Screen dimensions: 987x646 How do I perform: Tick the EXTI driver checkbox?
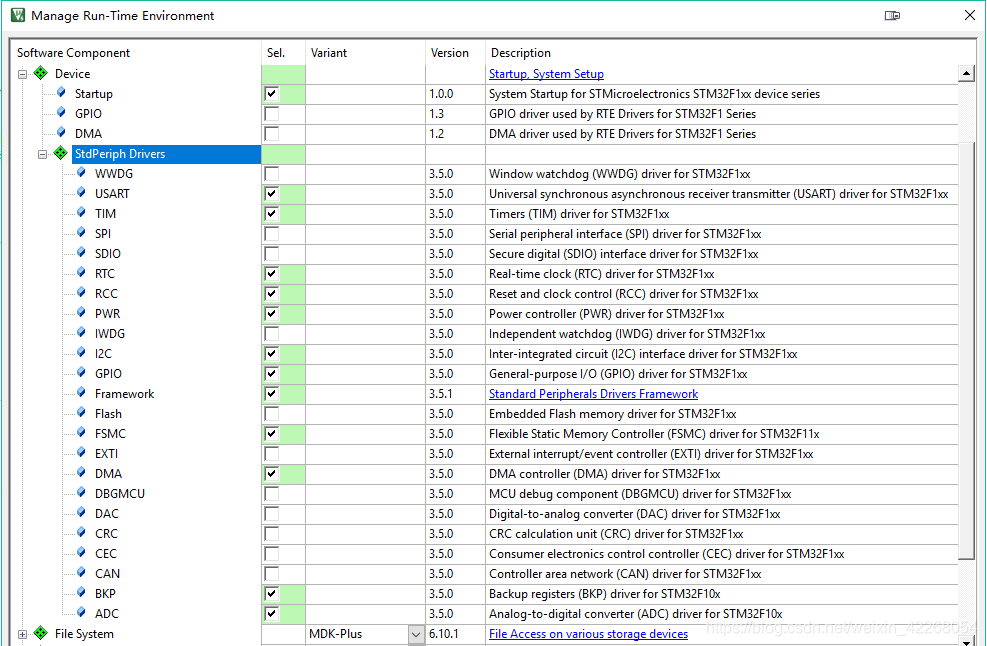[x=271, y=454]
